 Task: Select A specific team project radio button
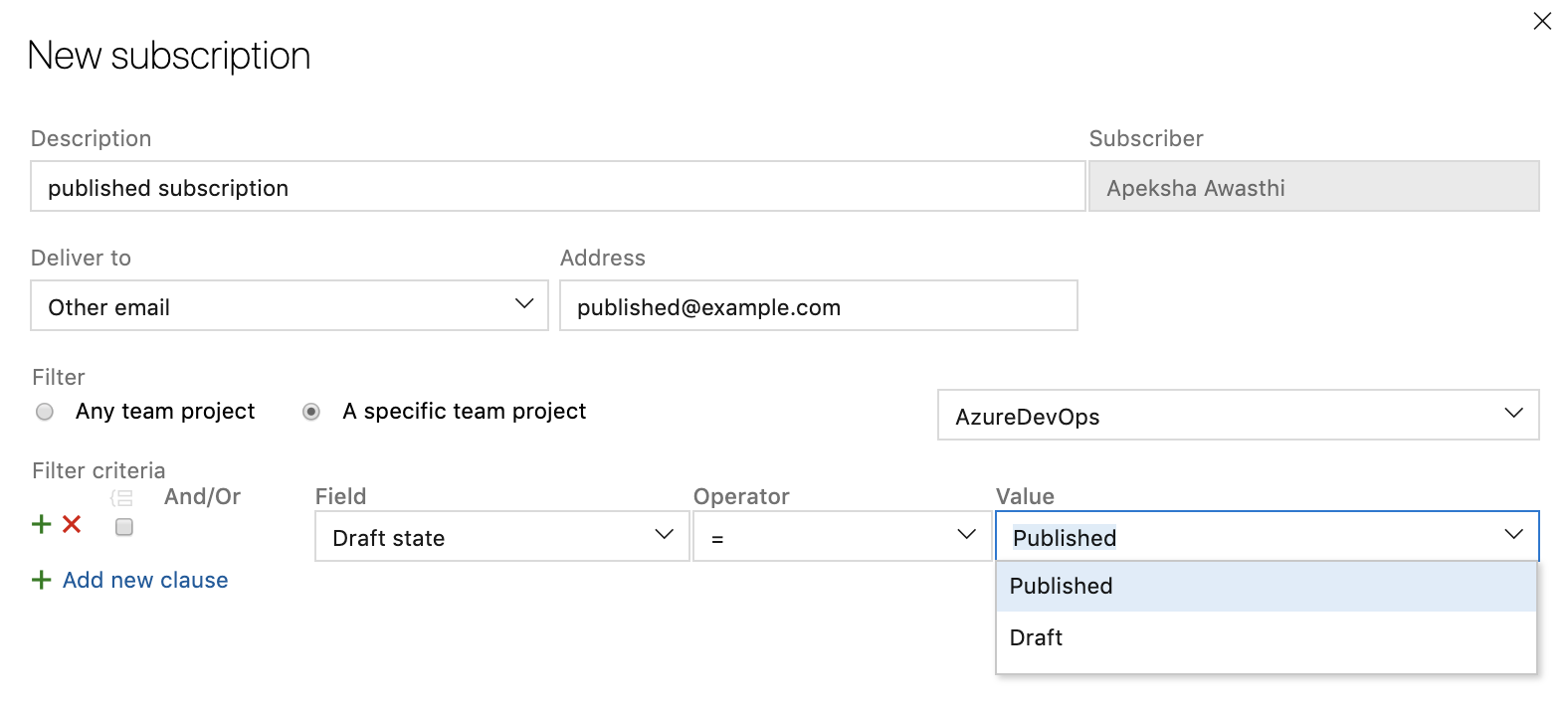coord(311,412)
